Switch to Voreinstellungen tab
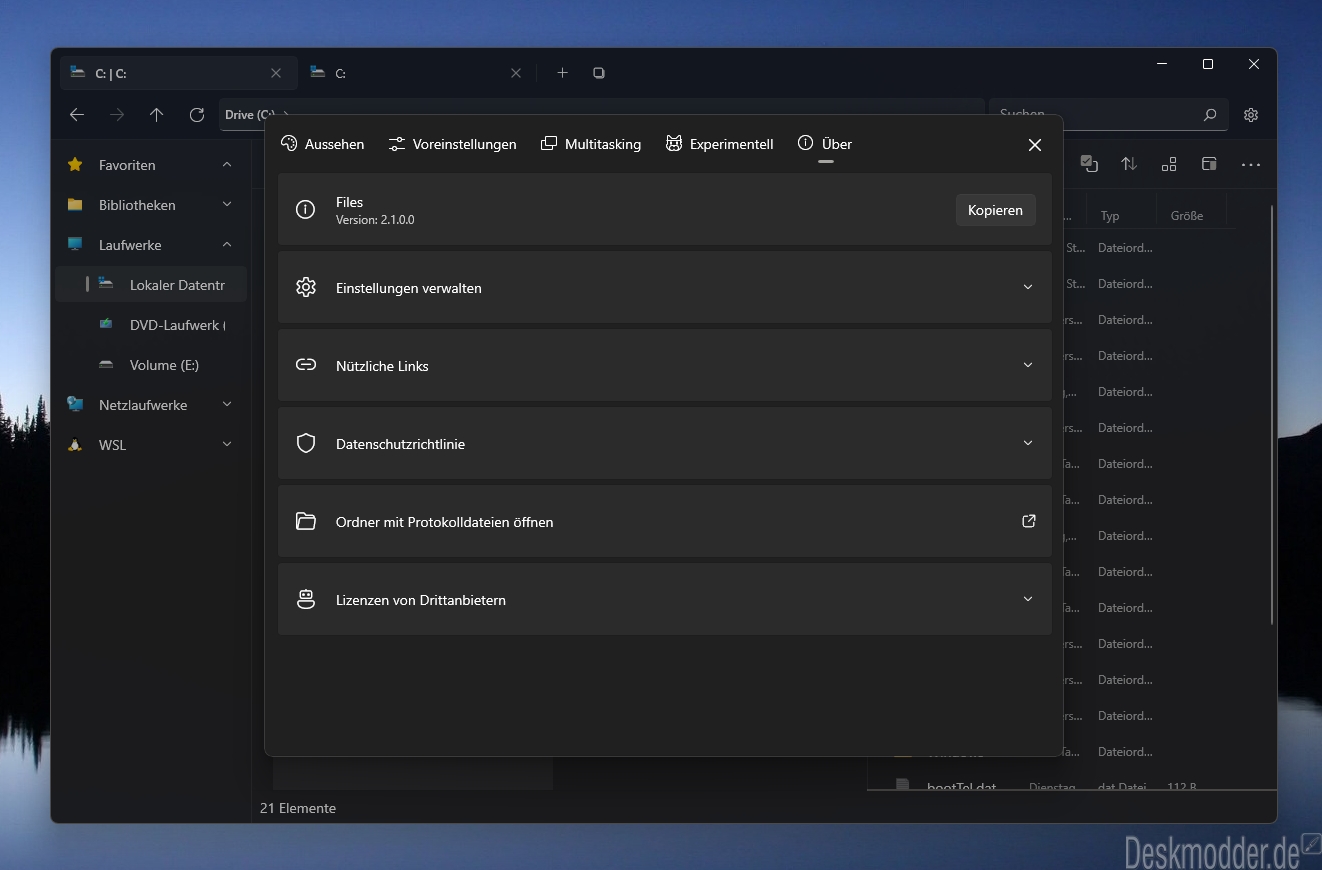Image resolution: width=1322 pixels, height=870 pixels. tap(452, 144)
